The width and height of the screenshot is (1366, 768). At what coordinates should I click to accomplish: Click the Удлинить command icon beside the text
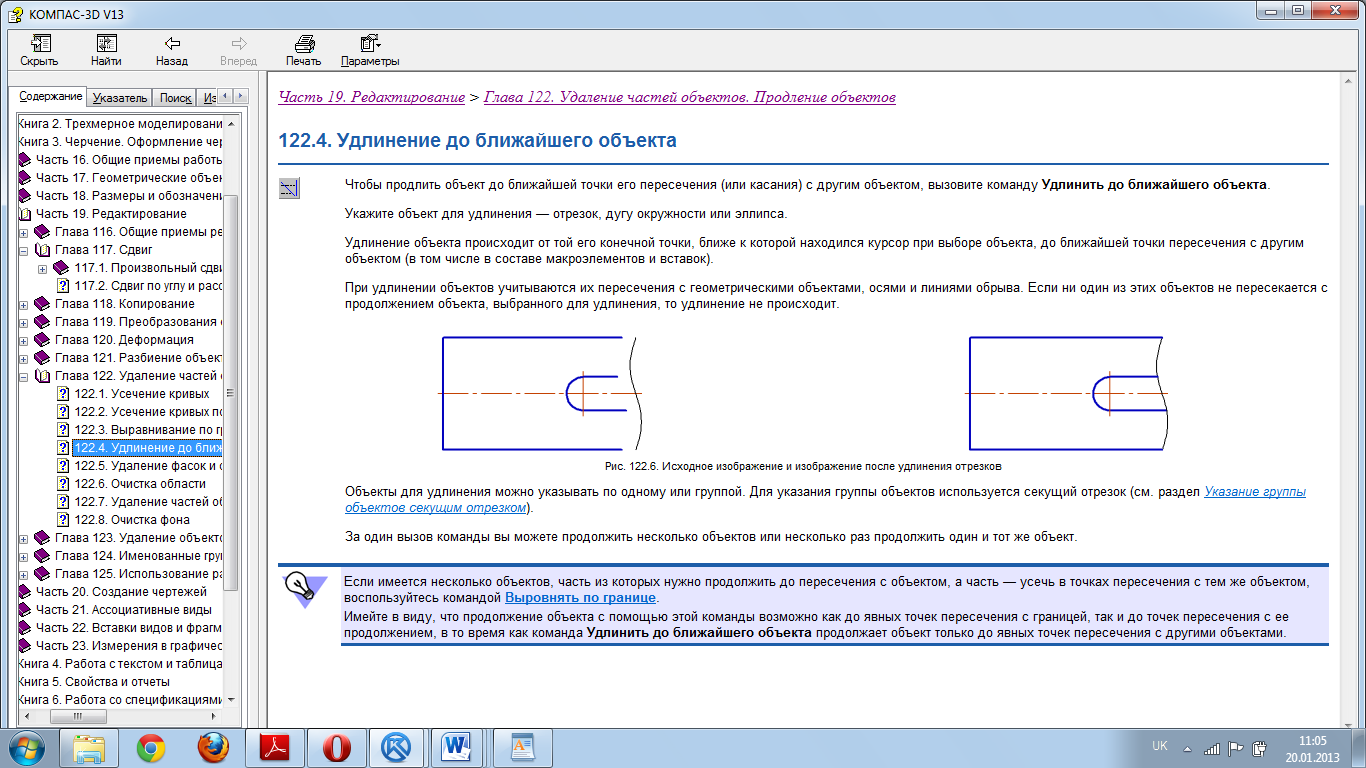tap(290, 189)
